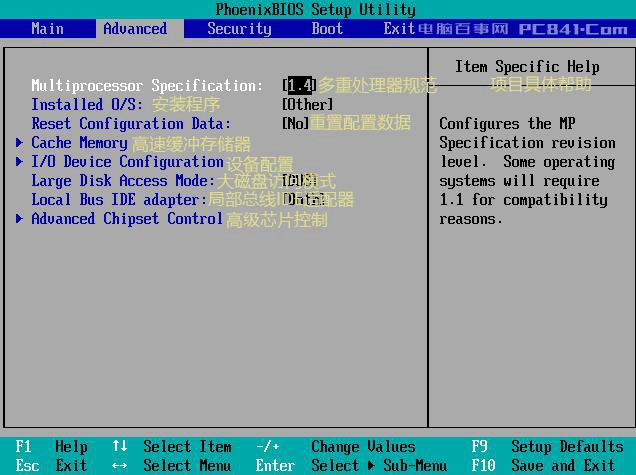The width and height of the screenshot is (636, 475).
Task: Click the arrow before I/O Device Configuration
Action: pos(20,162)
